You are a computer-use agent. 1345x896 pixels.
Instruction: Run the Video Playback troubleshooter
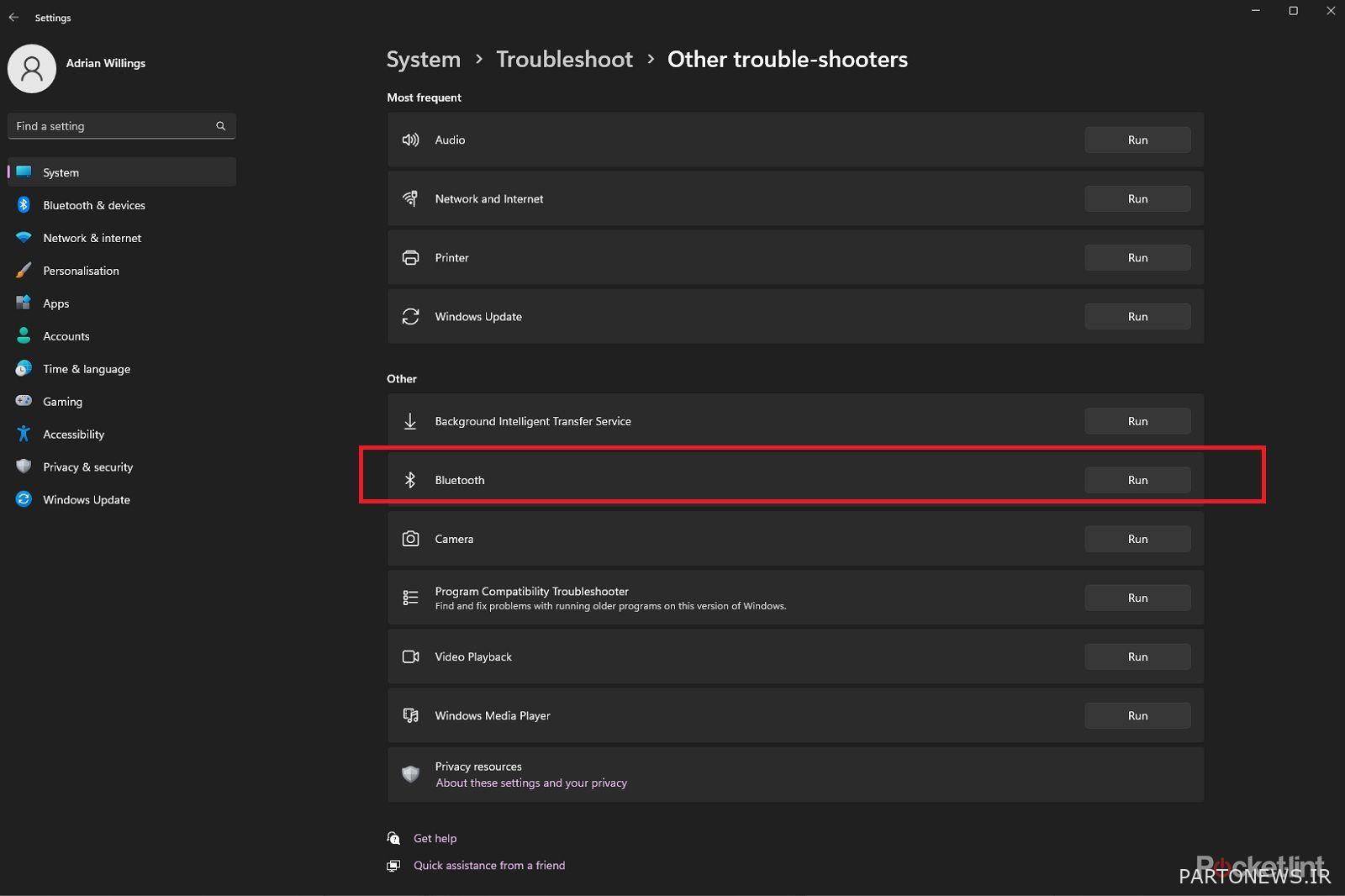1137,656
